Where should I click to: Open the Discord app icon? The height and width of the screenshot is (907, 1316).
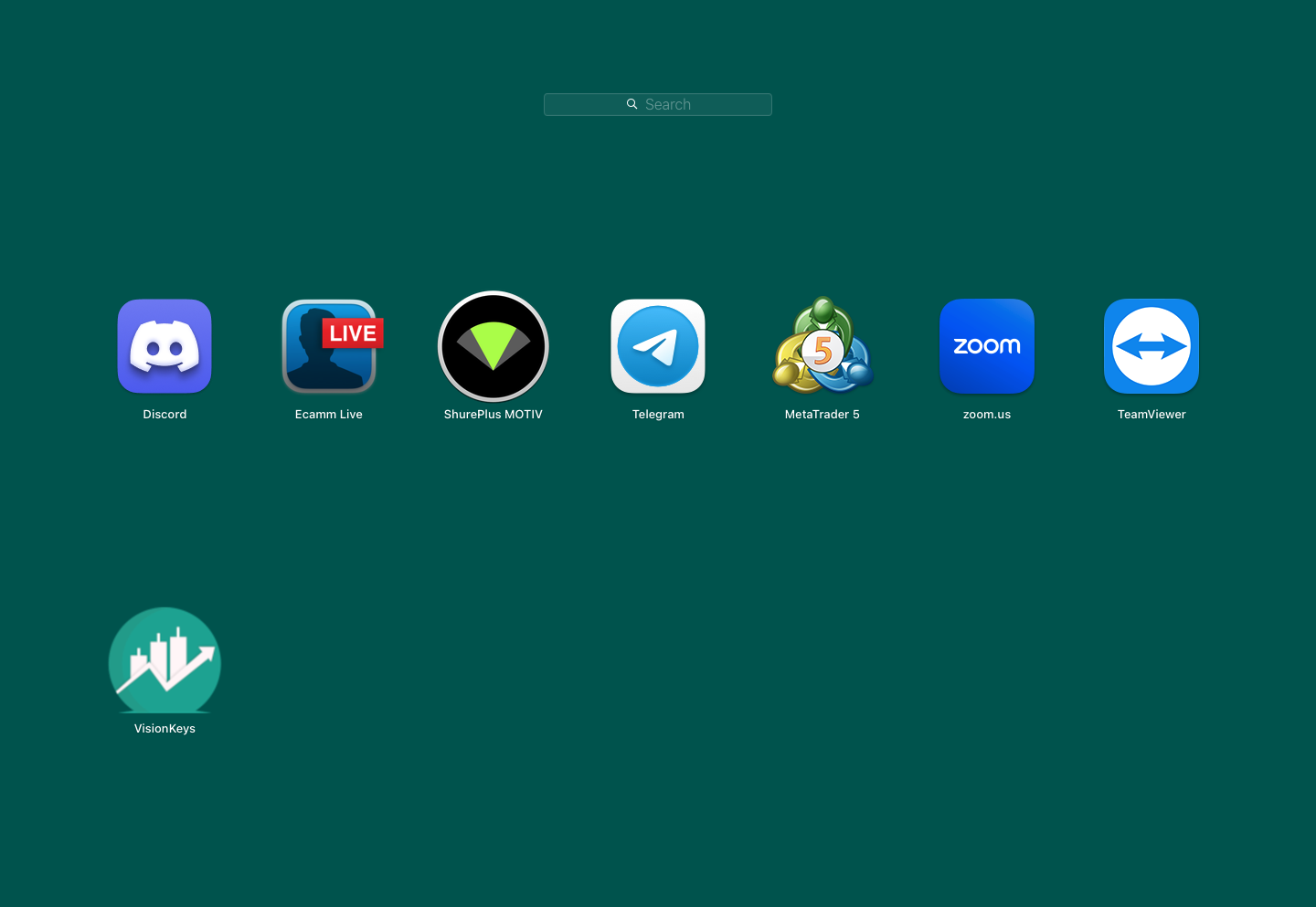pyautogui.click(x=164, y=346)
